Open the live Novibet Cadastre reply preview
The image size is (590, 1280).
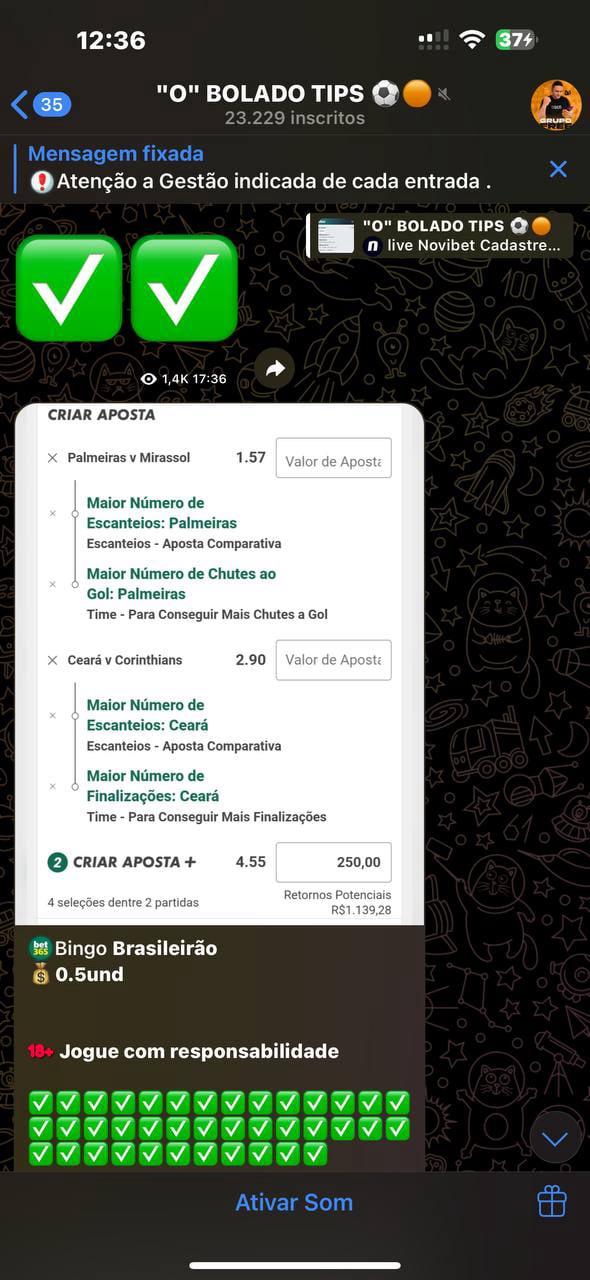coord(440,236)
